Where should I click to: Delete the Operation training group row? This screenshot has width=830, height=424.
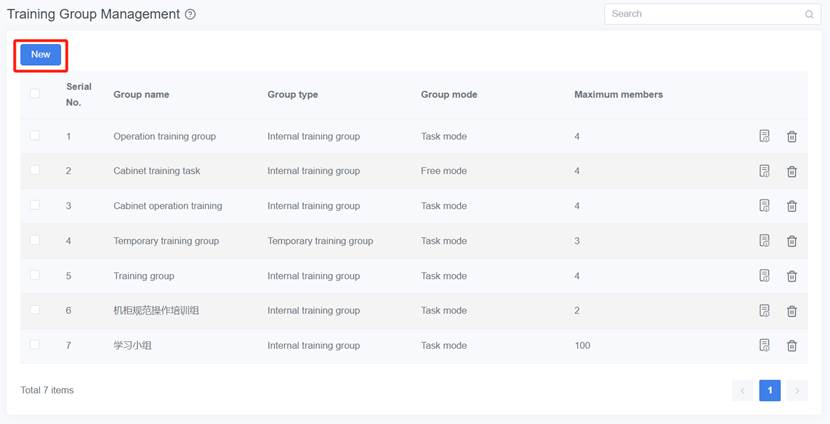(791, 136)
